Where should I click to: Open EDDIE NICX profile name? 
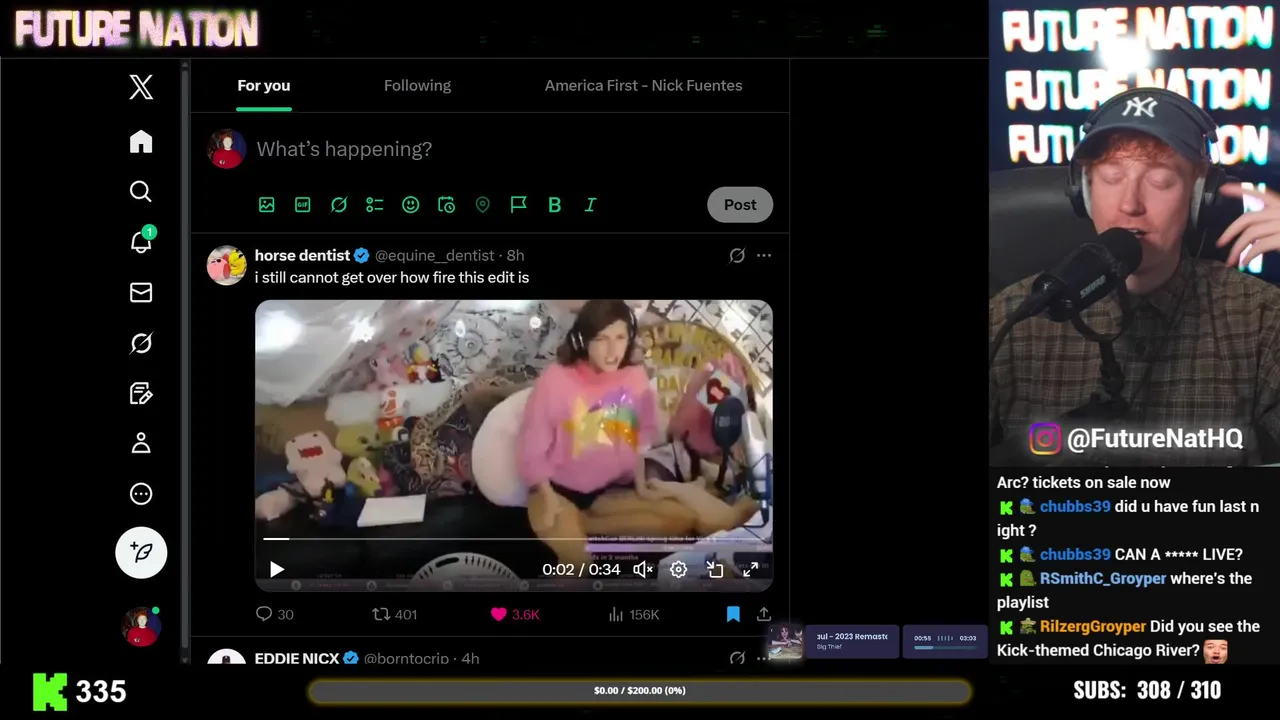coord(297,658)
